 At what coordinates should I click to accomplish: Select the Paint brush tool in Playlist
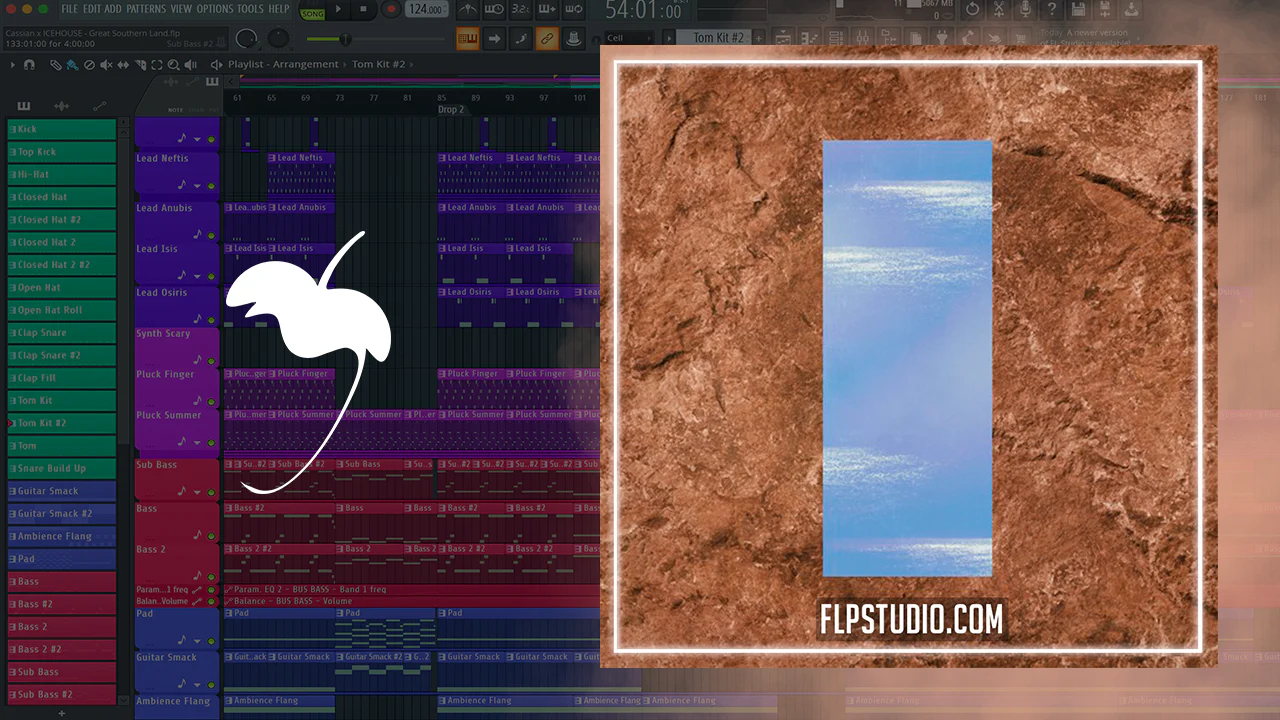pos(73,65)
